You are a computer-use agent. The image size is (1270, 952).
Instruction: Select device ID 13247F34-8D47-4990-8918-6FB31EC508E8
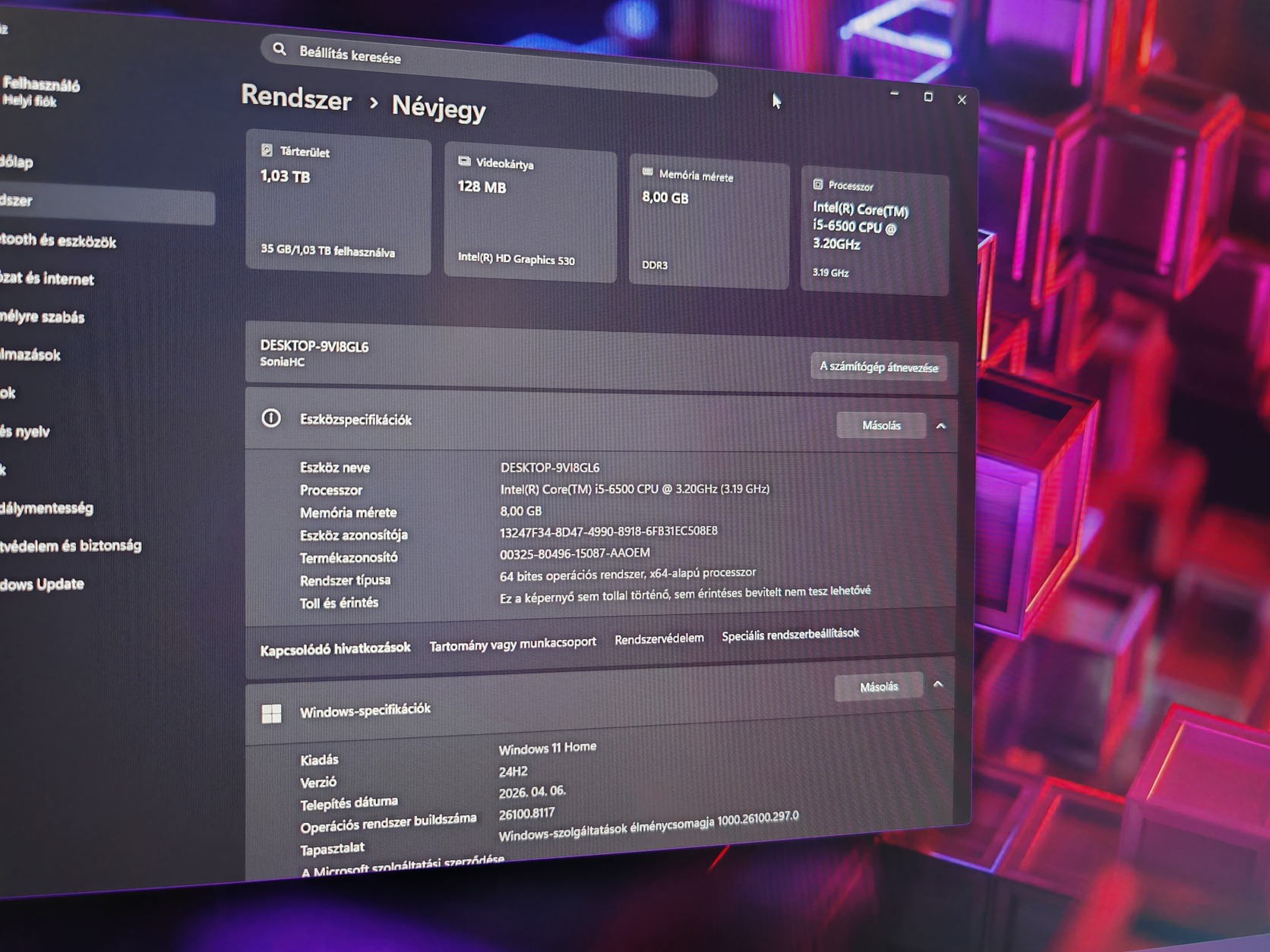608,531
